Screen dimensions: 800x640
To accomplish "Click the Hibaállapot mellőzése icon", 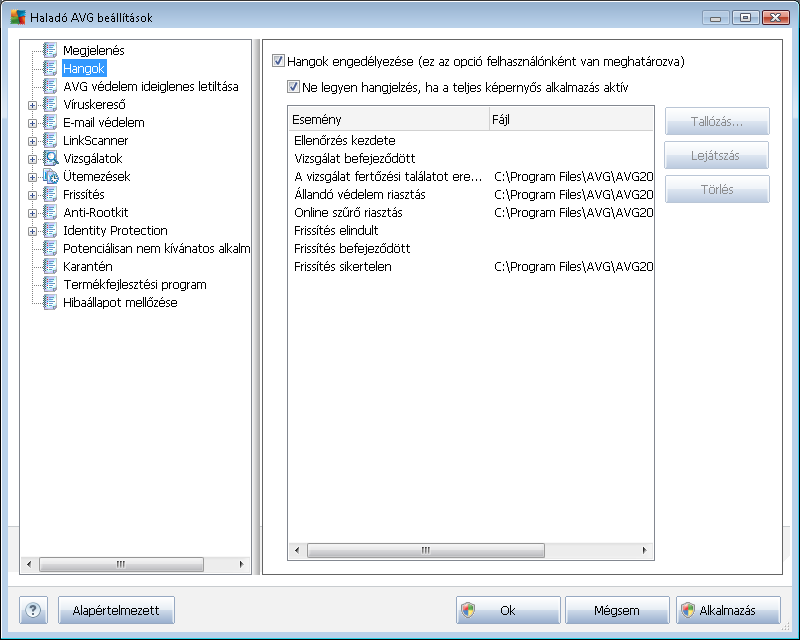I will coord(50,302).
